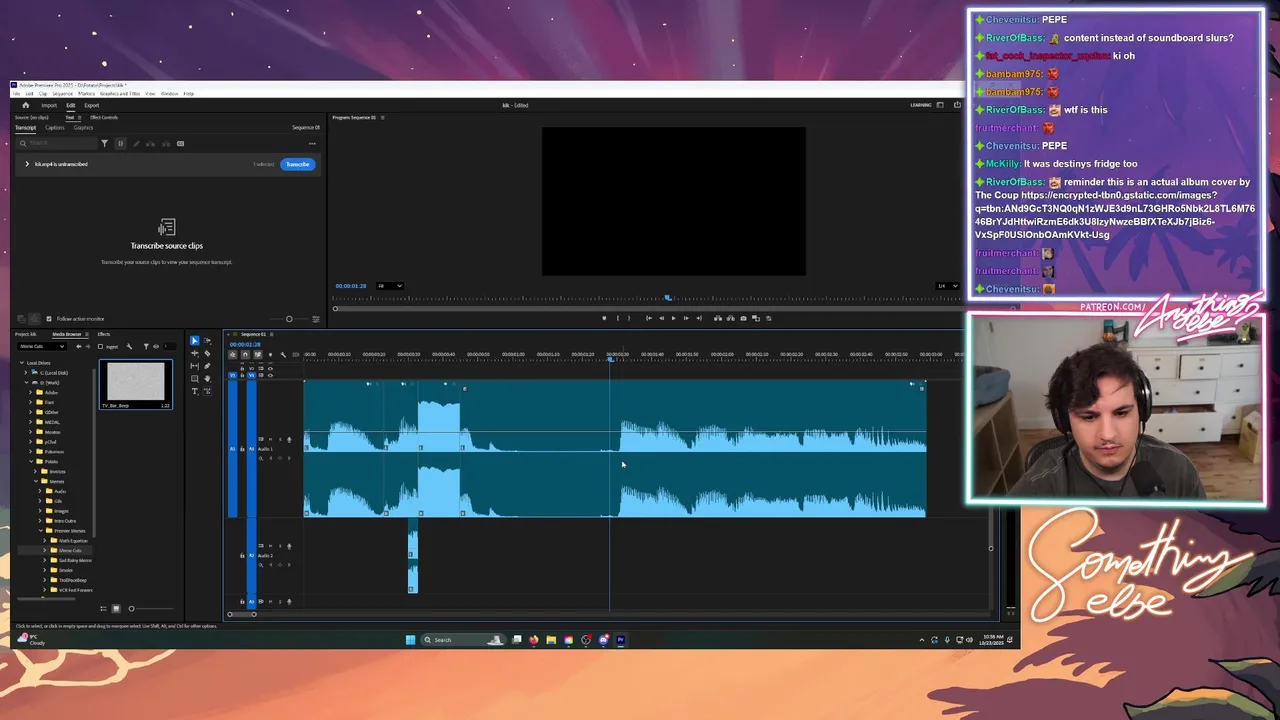Mute the Audio 2 track
The image size is (1280, 720).
(x=270, y=546)
